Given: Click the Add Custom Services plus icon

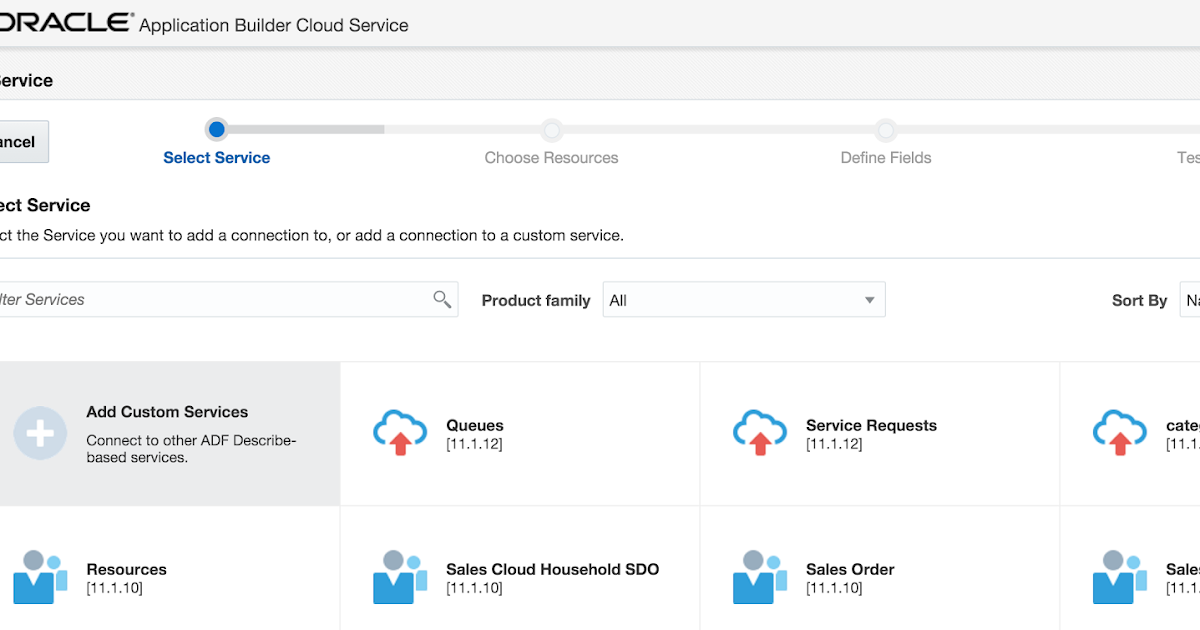Looking at the screenshot, I should (x=40, y=433).
